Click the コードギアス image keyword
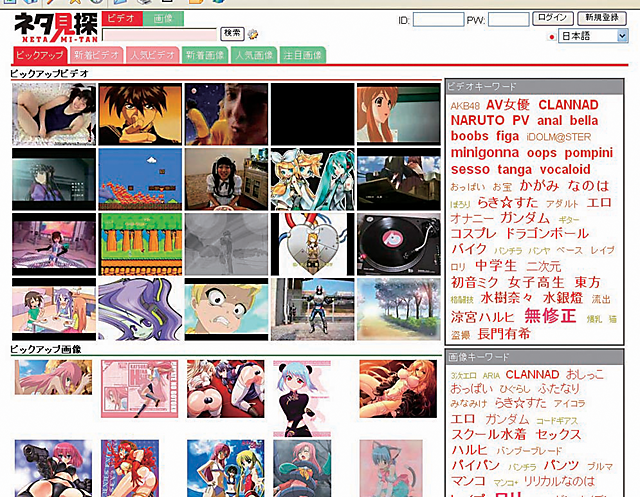Screen dimensions: 640x497 pyautogui.click(x=557, y=421)
